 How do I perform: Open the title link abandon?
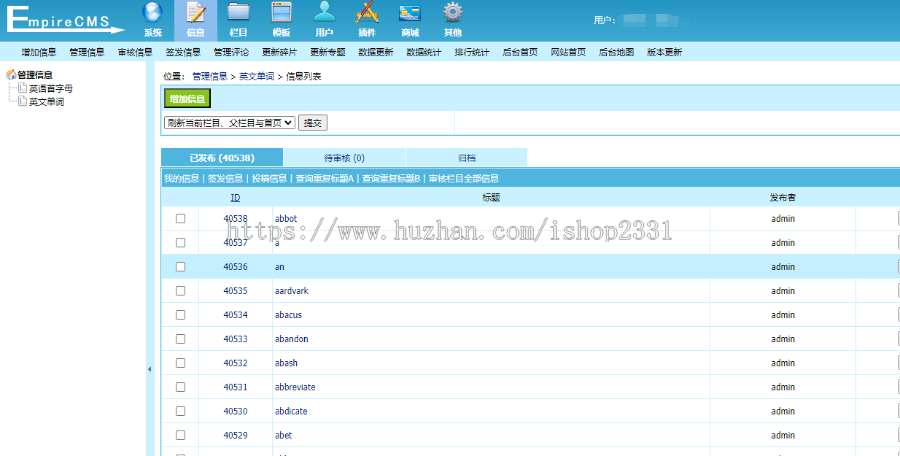[292, 339]
